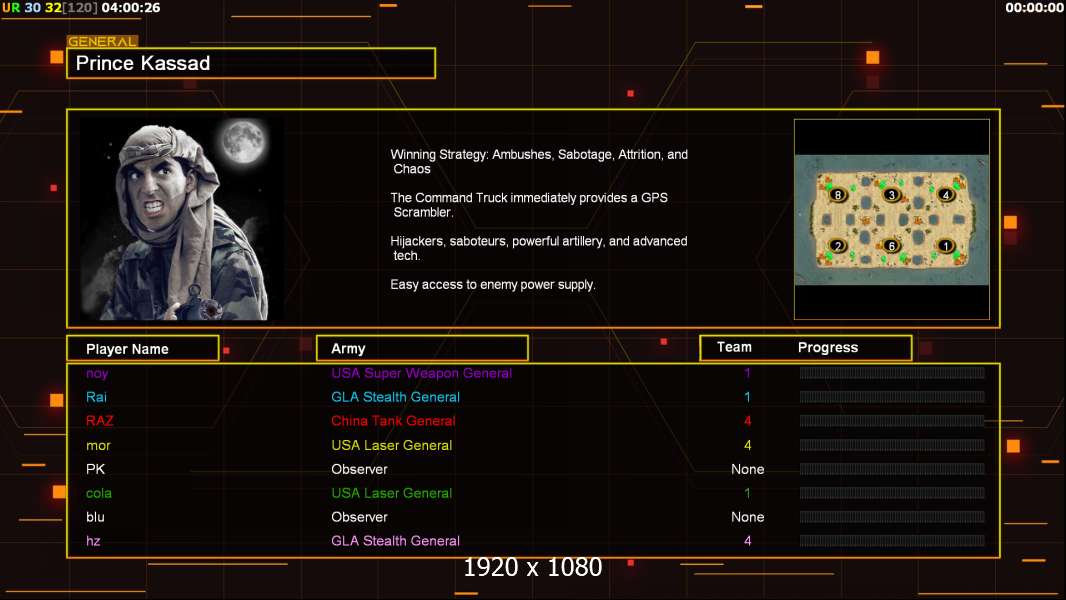Click mor's USA Laser General army

click(x=392, y=445)
